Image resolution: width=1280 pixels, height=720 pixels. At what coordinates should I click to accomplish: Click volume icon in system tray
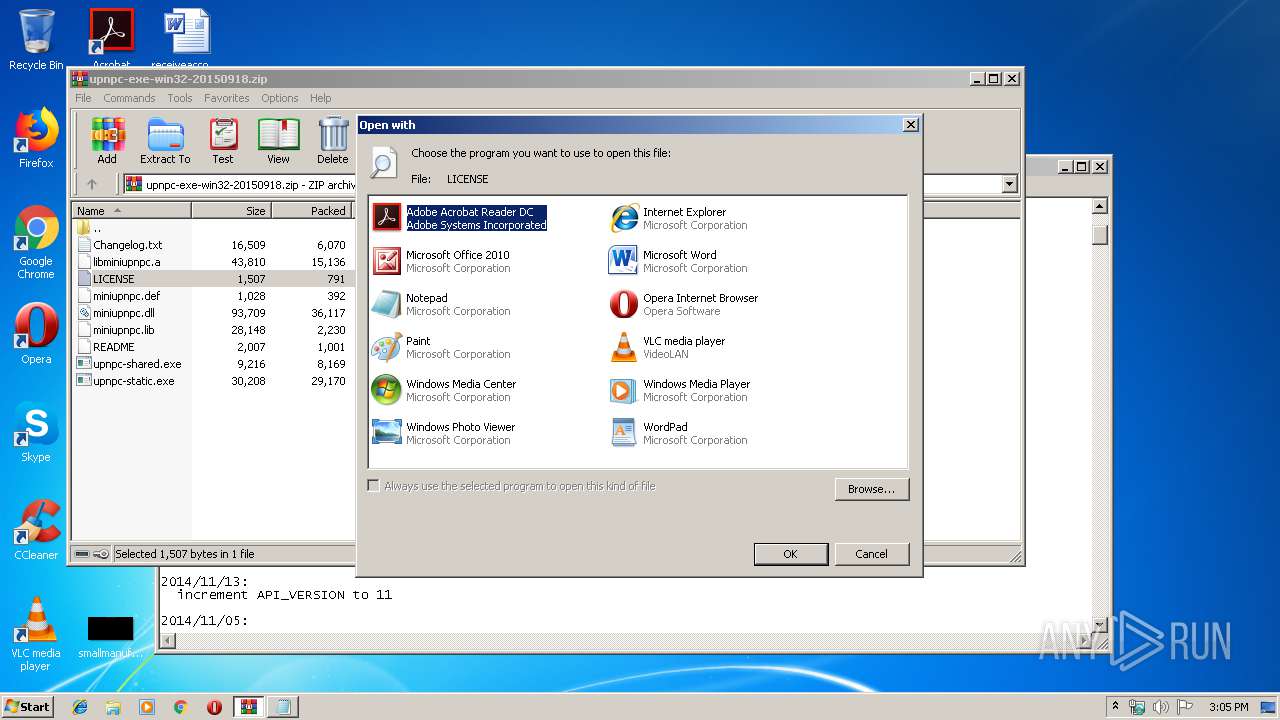1161,707
